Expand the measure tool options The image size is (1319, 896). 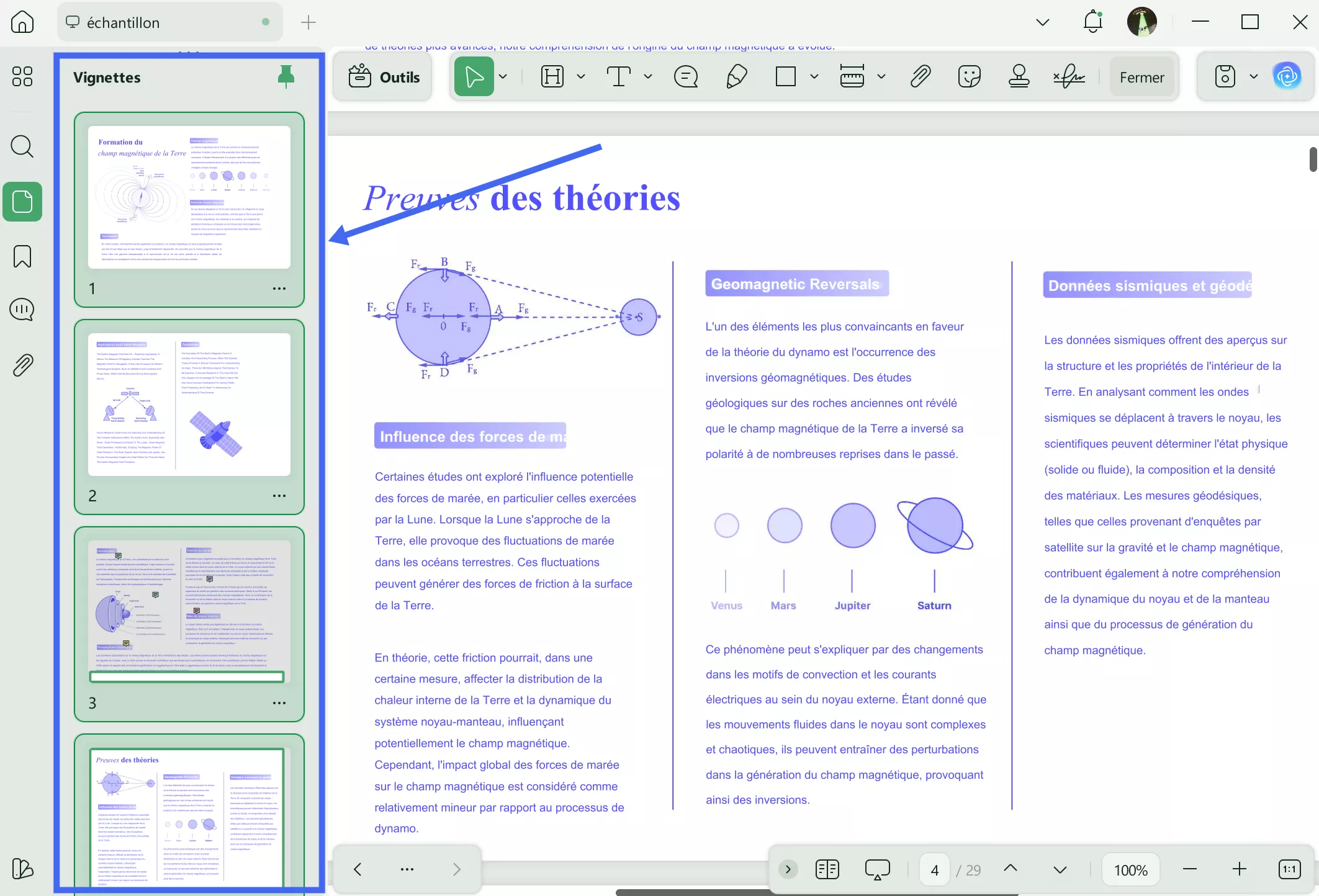click(x=882, y=76)
